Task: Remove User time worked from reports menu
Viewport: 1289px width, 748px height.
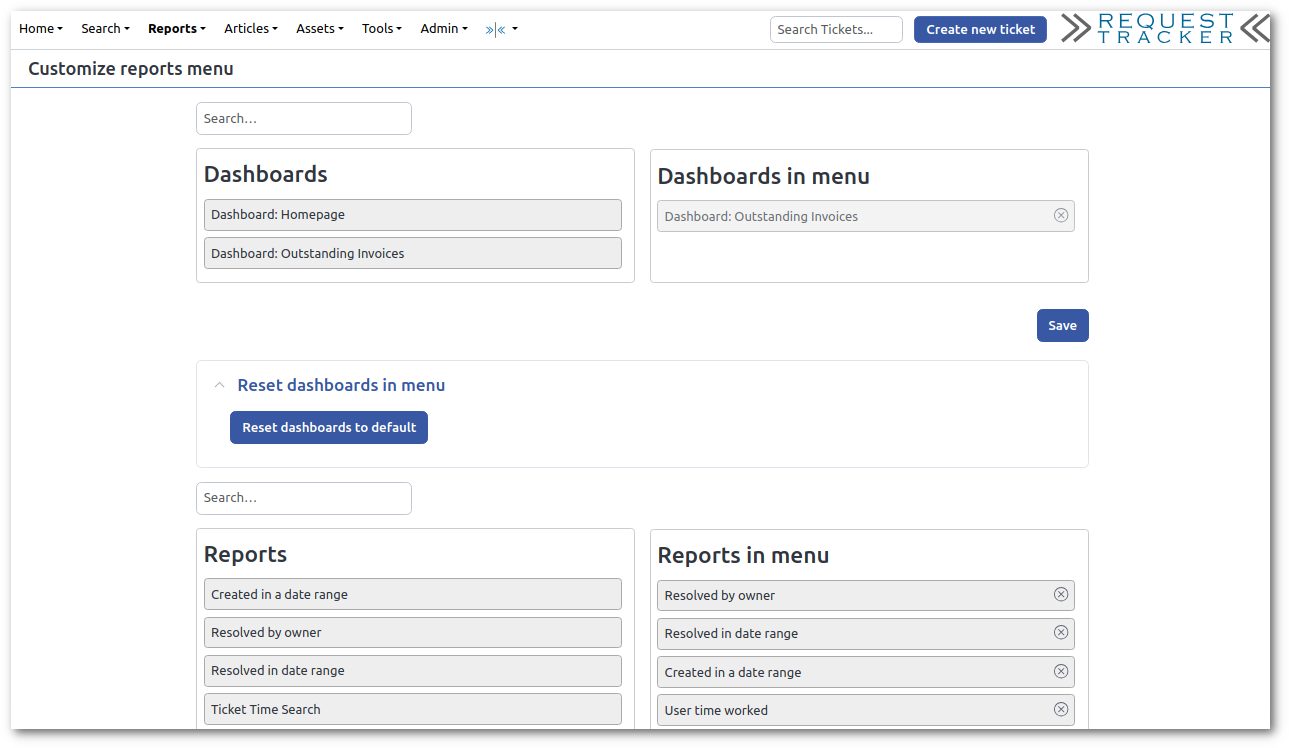Action: pos(1061,709)
